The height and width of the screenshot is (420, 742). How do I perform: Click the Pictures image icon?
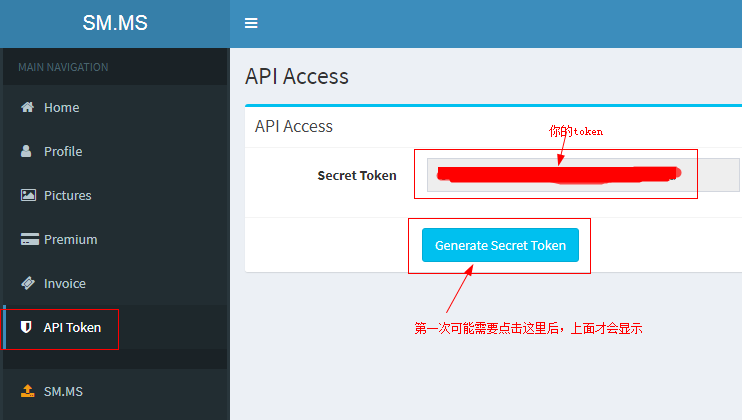(28, 195)
